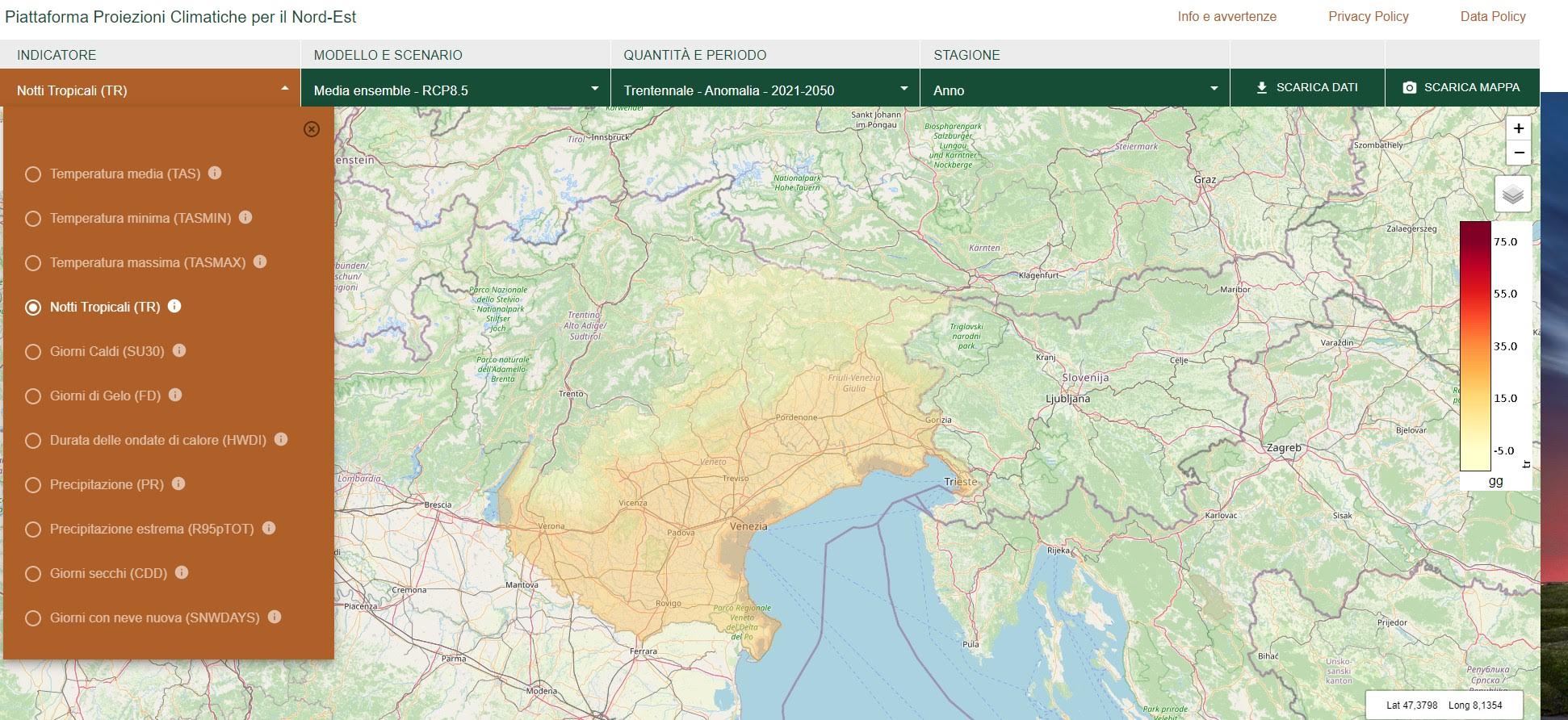Click the Ljubljana label on the map
Viewport: 1568px width, 720px height.
pos(1067,399)
